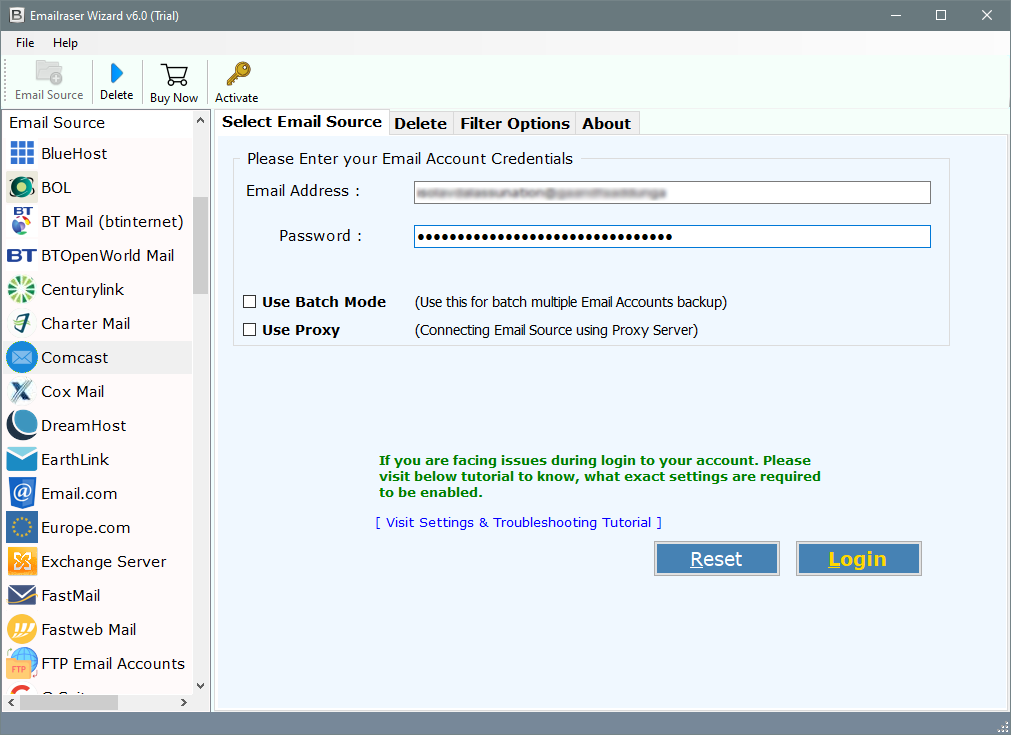Pick the Cox Mail icon
Screen dimensions: 1011x735
tap(22, 391)
